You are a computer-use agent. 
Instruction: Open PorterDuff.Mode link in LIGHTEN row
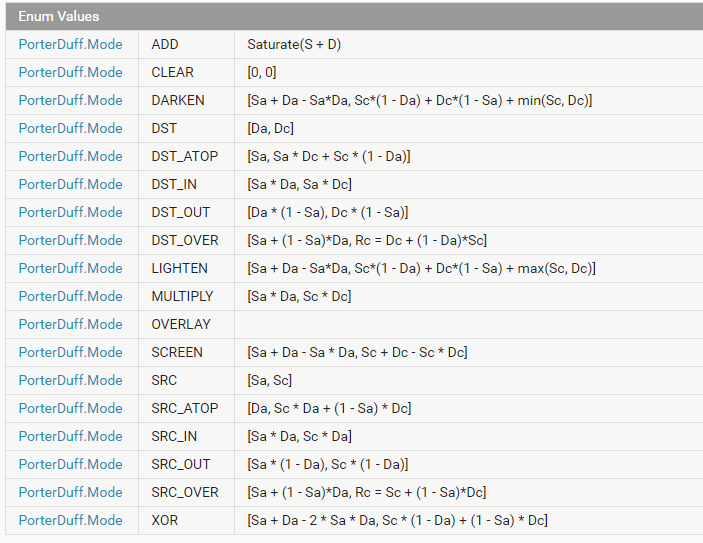point(70,268)
